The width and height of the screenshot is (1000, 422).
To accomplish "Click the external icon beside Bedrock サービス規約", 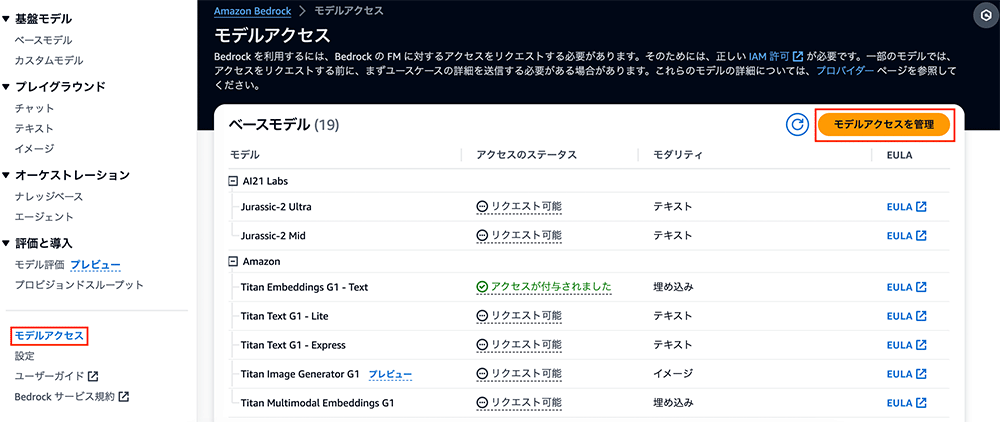I will click(124, 397).
